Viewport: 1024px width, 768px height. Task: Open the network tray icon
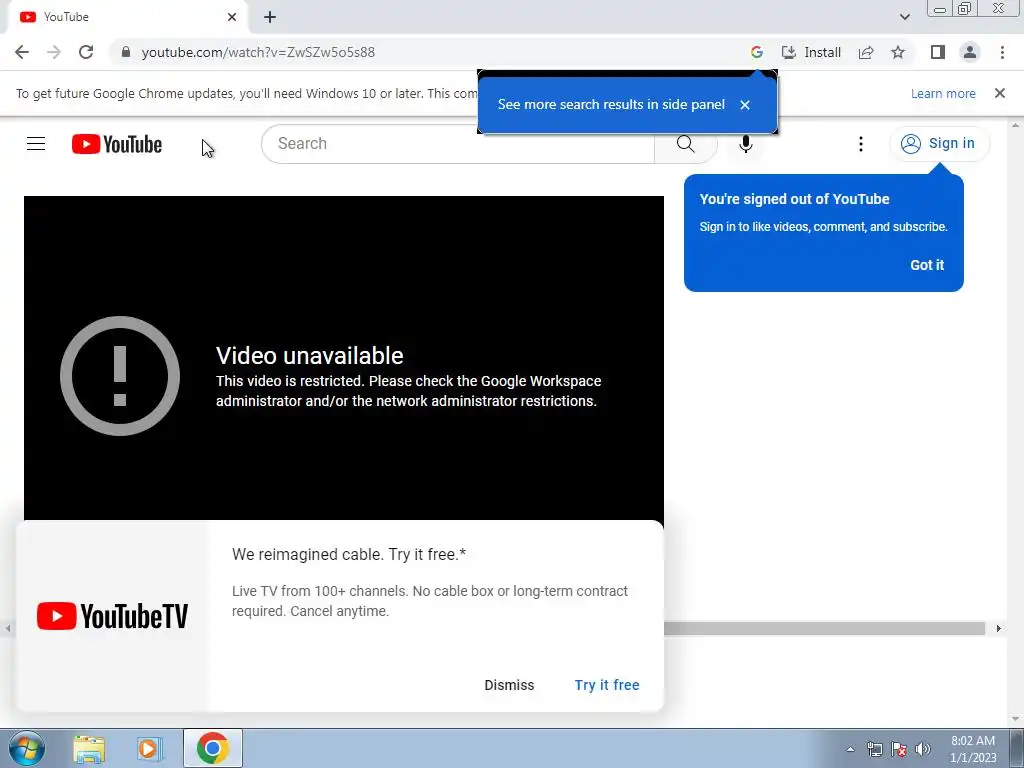(x=874, y=749)
